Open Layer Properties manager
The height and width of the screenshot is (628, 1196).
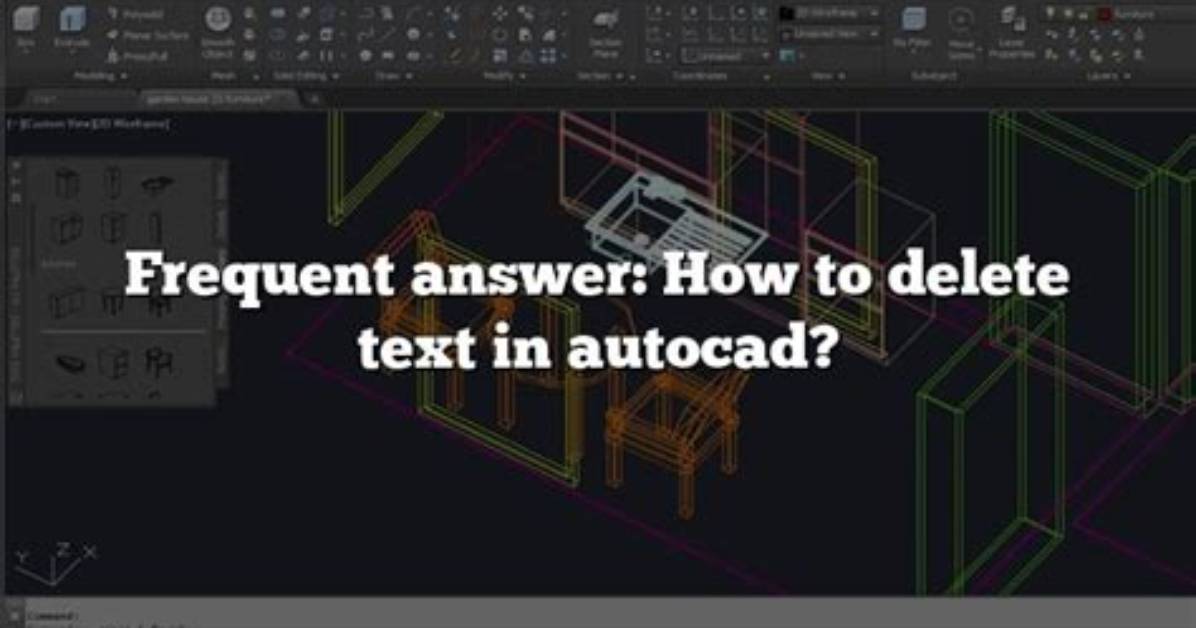(x=1011, y=34)
